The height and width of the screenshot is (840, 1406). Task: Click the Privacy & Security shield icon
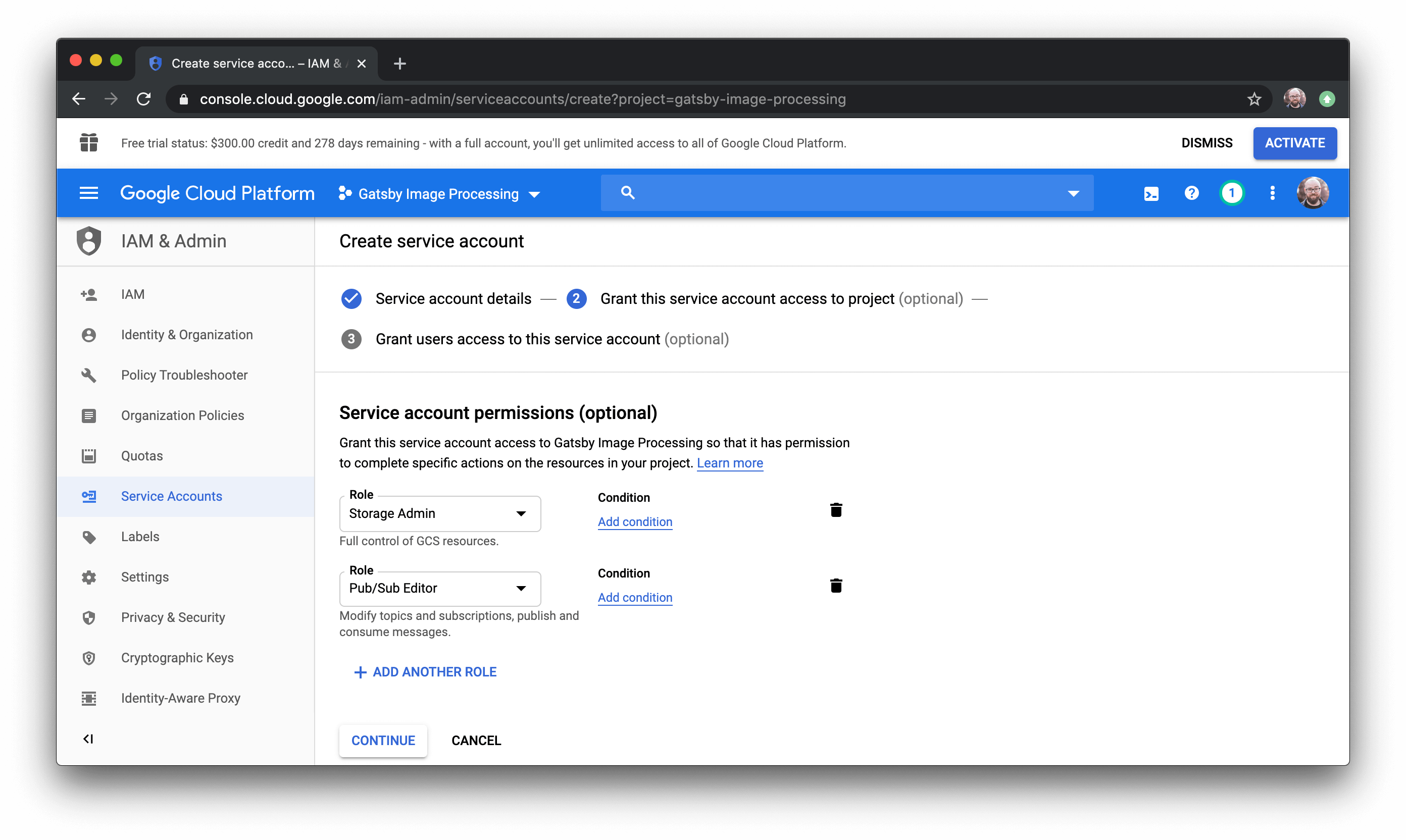(x=88, y=617)
